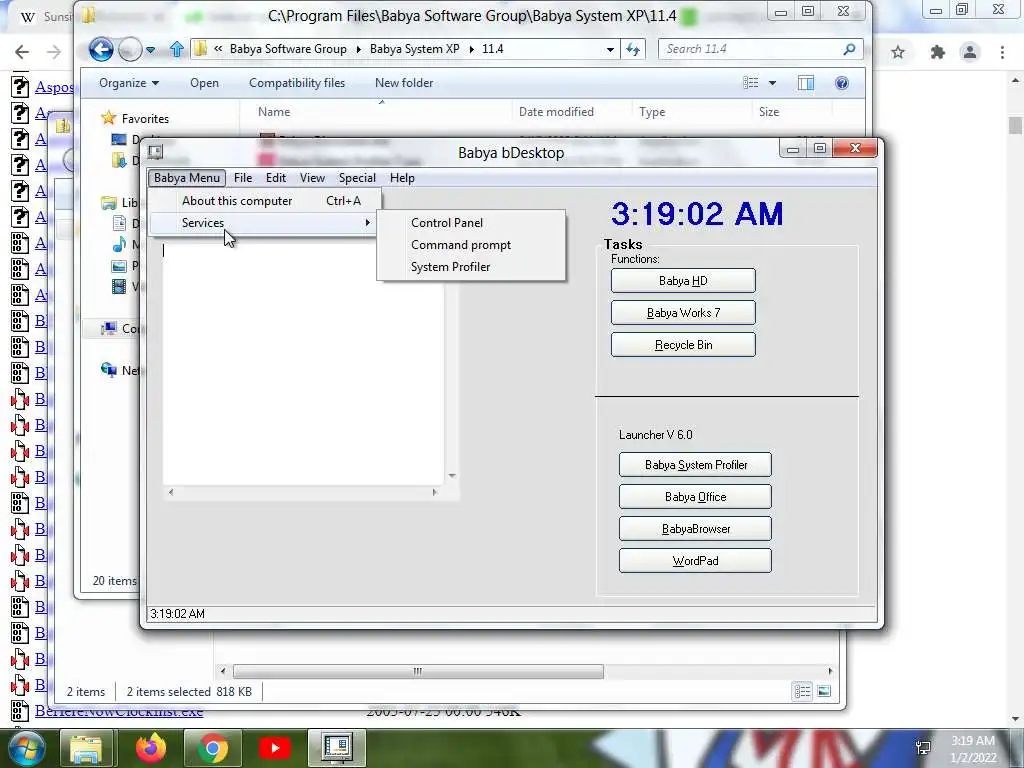1024x768 pixels.
Task: Open the view options dropdown arrow
Action: tap(773, 83)
